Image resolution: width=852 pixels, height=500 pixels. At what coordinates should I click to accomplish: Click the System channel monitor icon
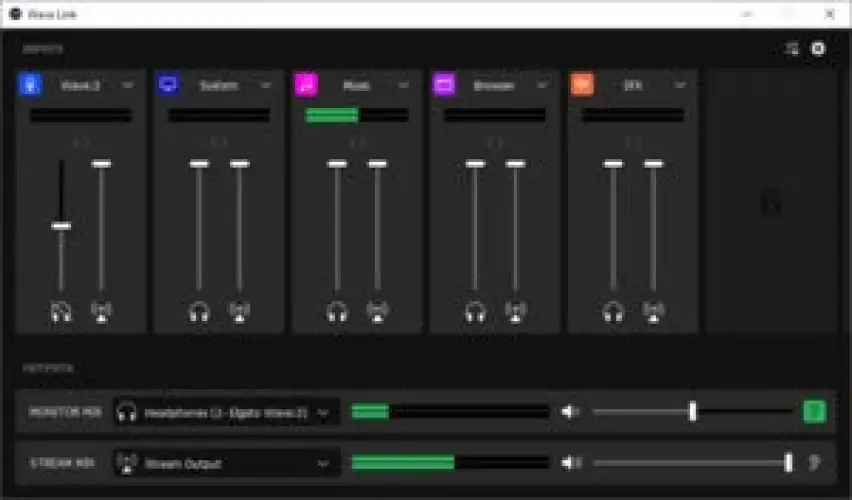tap(168, 85)
